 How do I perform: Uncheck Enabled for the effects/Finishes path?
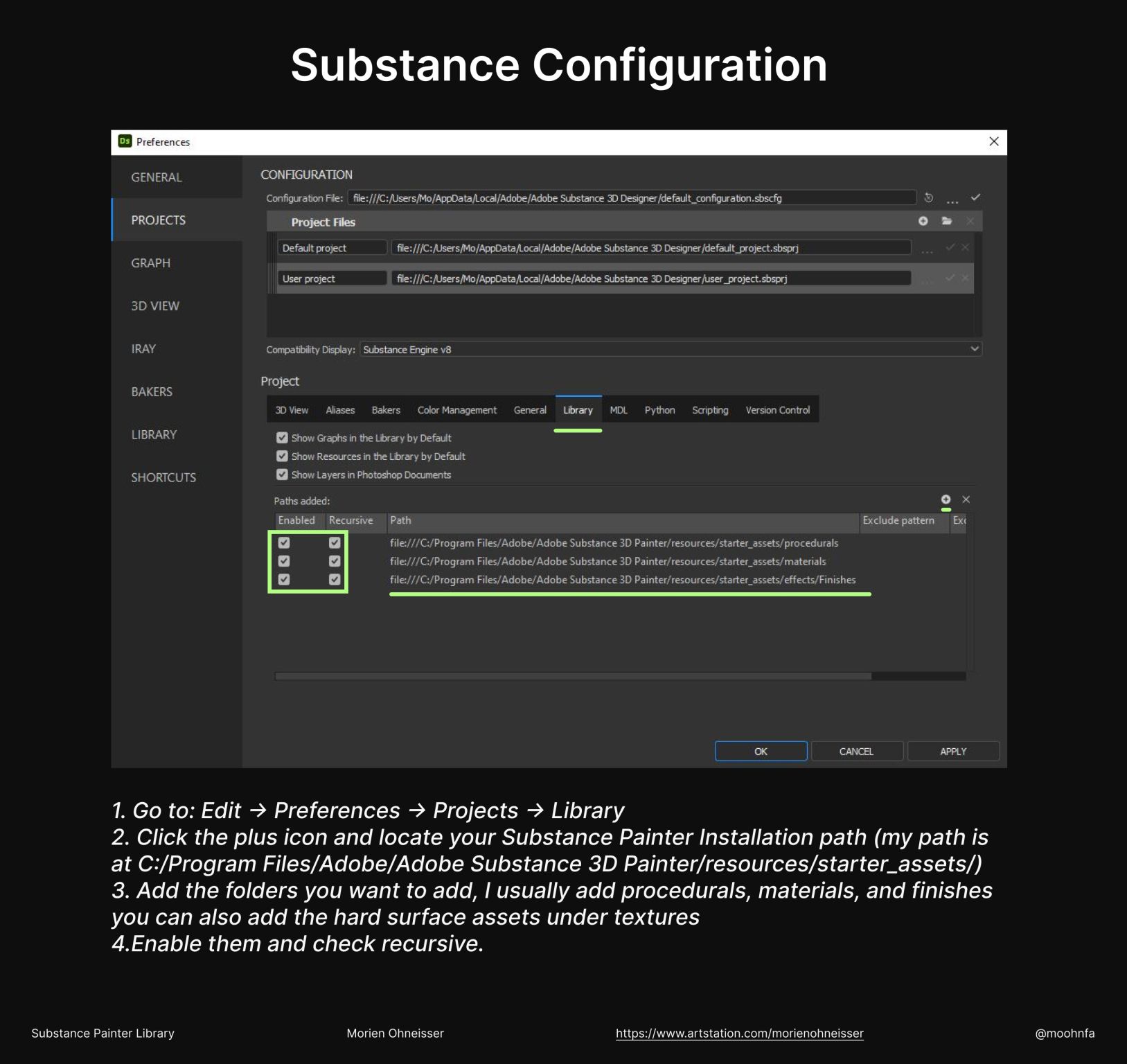[284, 580]
